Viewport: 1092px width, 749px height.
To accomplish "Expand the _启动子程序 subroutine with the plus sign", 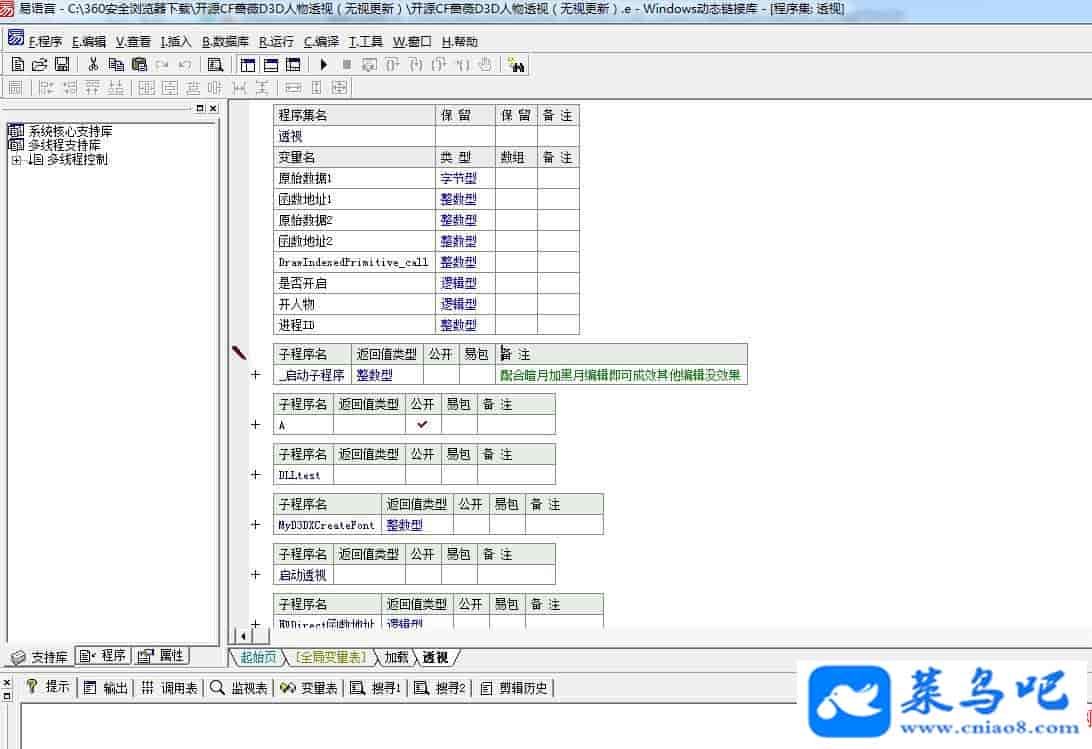I will pyautogui.click(x=255, y=375).
